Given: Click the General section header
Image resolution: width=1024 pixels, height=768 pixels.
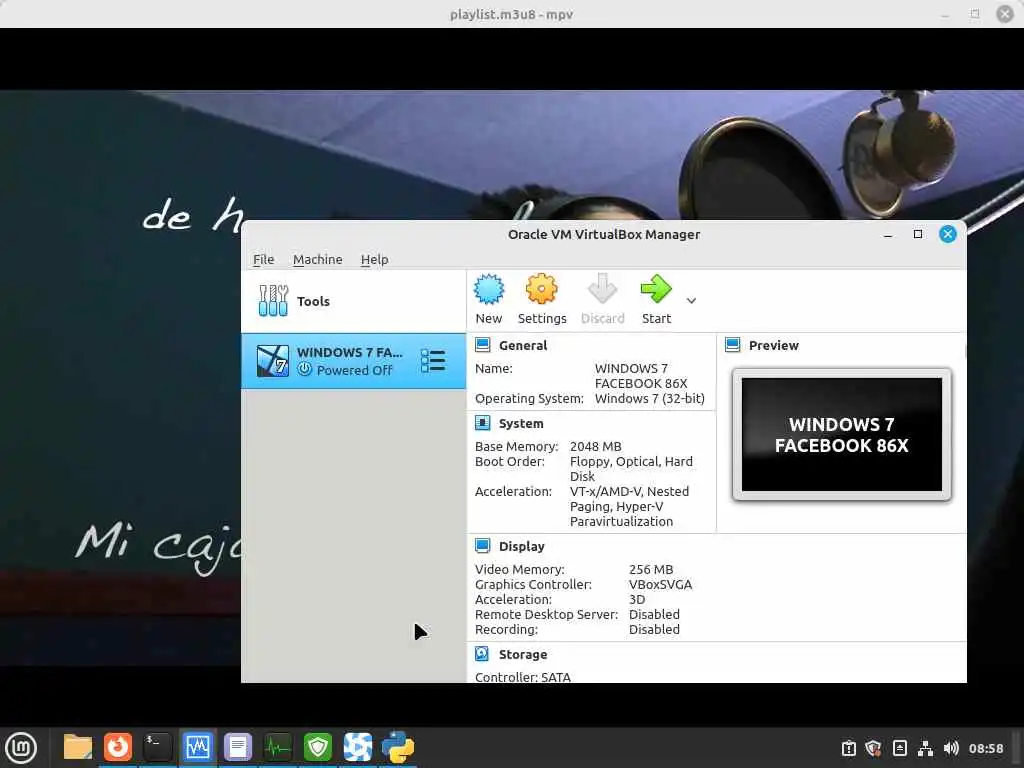Looking at the screenshot, I should pyautogui.click(x=522, y=345).
